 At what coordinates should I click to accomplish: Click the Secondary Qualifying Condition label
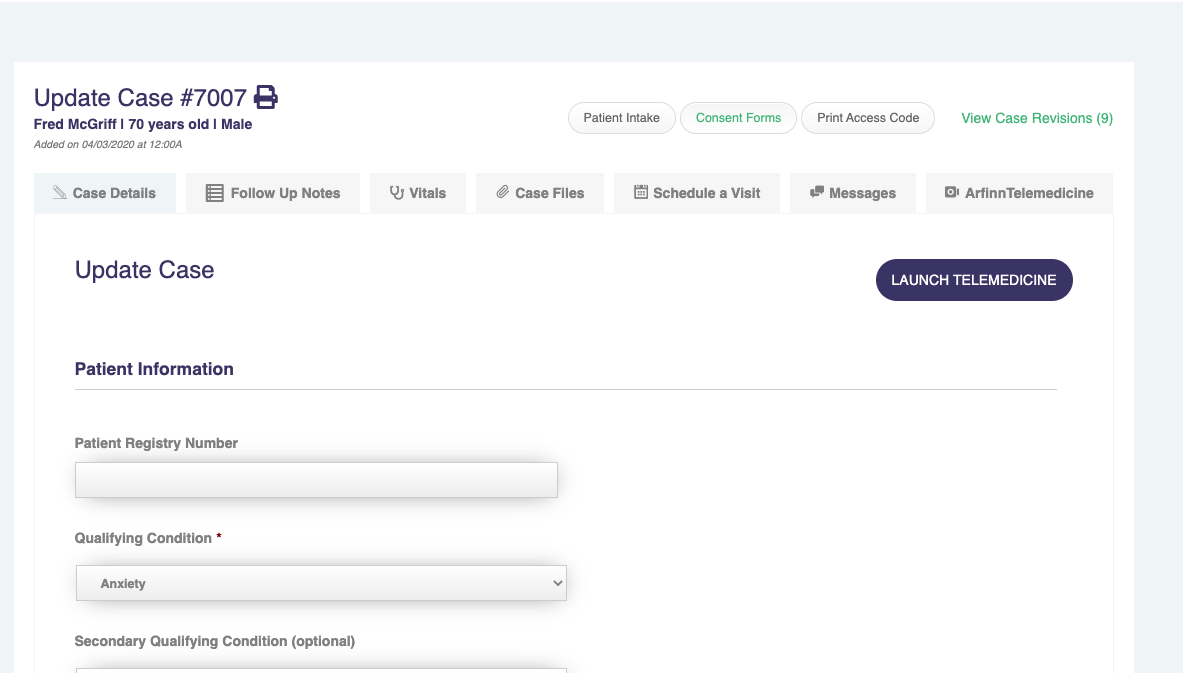tap(214, 641)
